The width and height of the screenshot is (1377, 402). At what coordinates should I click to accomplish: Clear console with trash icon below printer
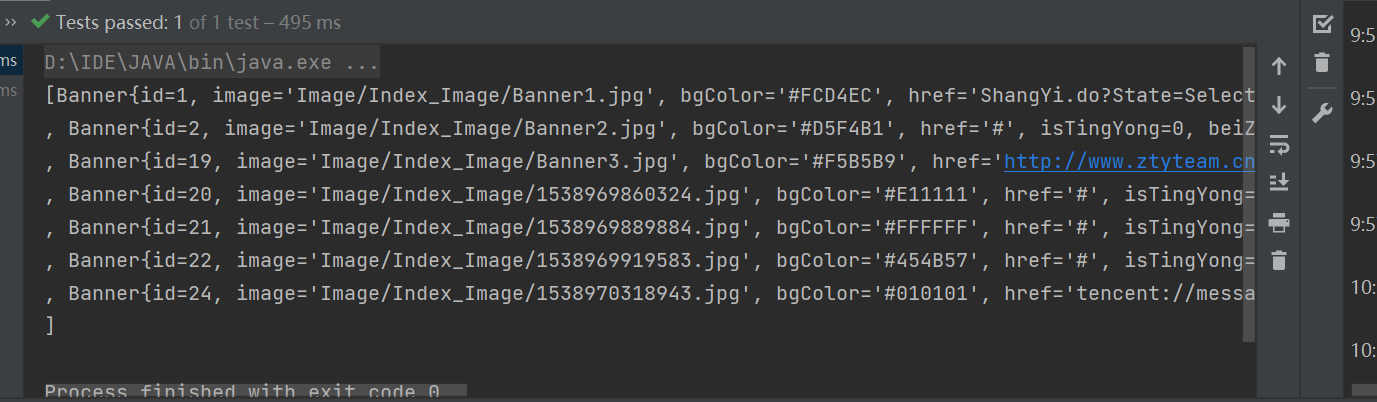tap(1278, 261)
